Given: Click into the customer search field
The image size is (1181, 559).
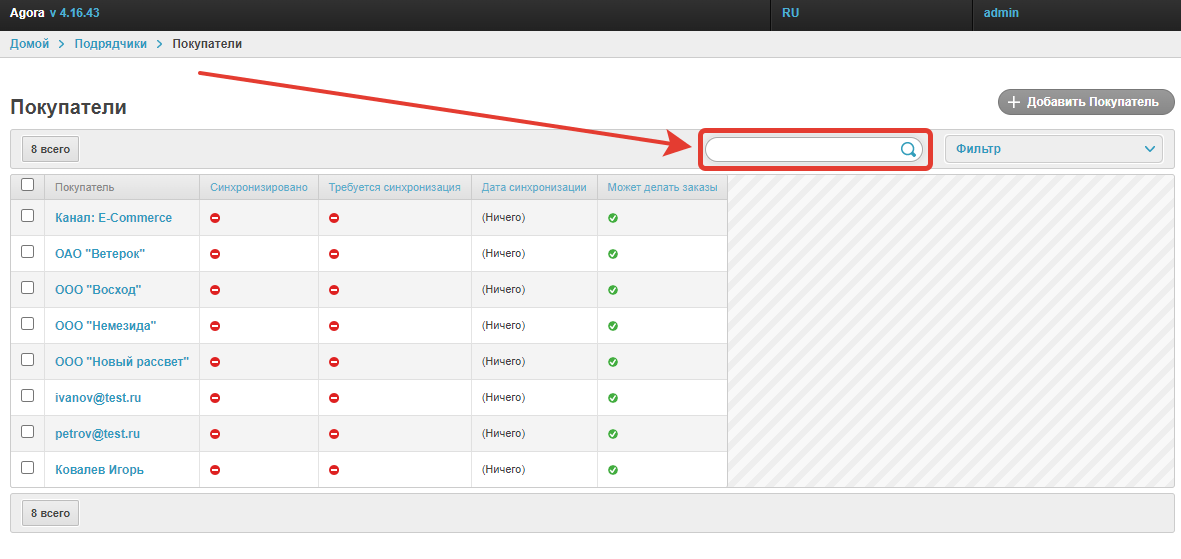Looking at the screenshot, I should point(800,149).
